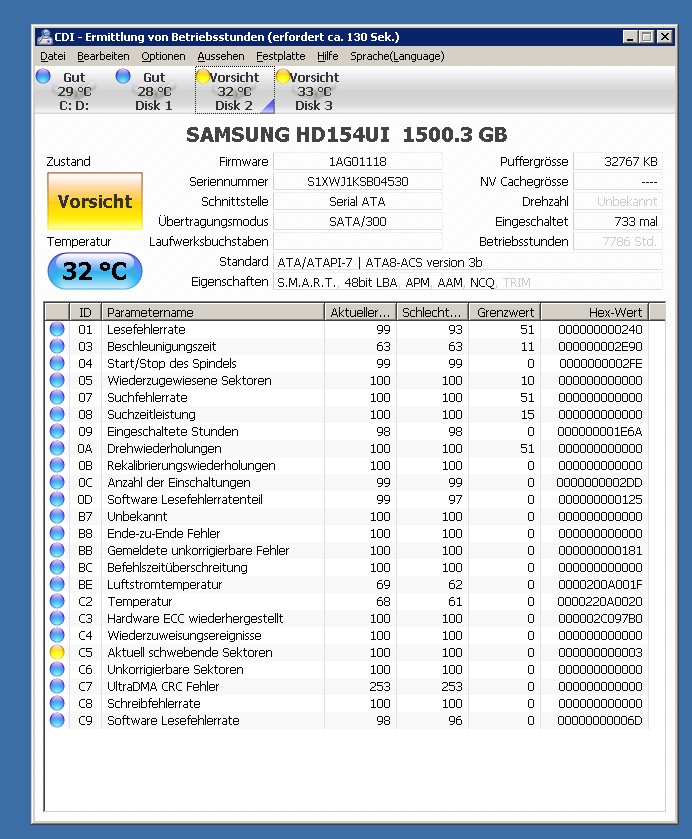The width and height of the screenshot is (692, 839).
Task: Close the CDI window
Action: click(x=664, y=37)
